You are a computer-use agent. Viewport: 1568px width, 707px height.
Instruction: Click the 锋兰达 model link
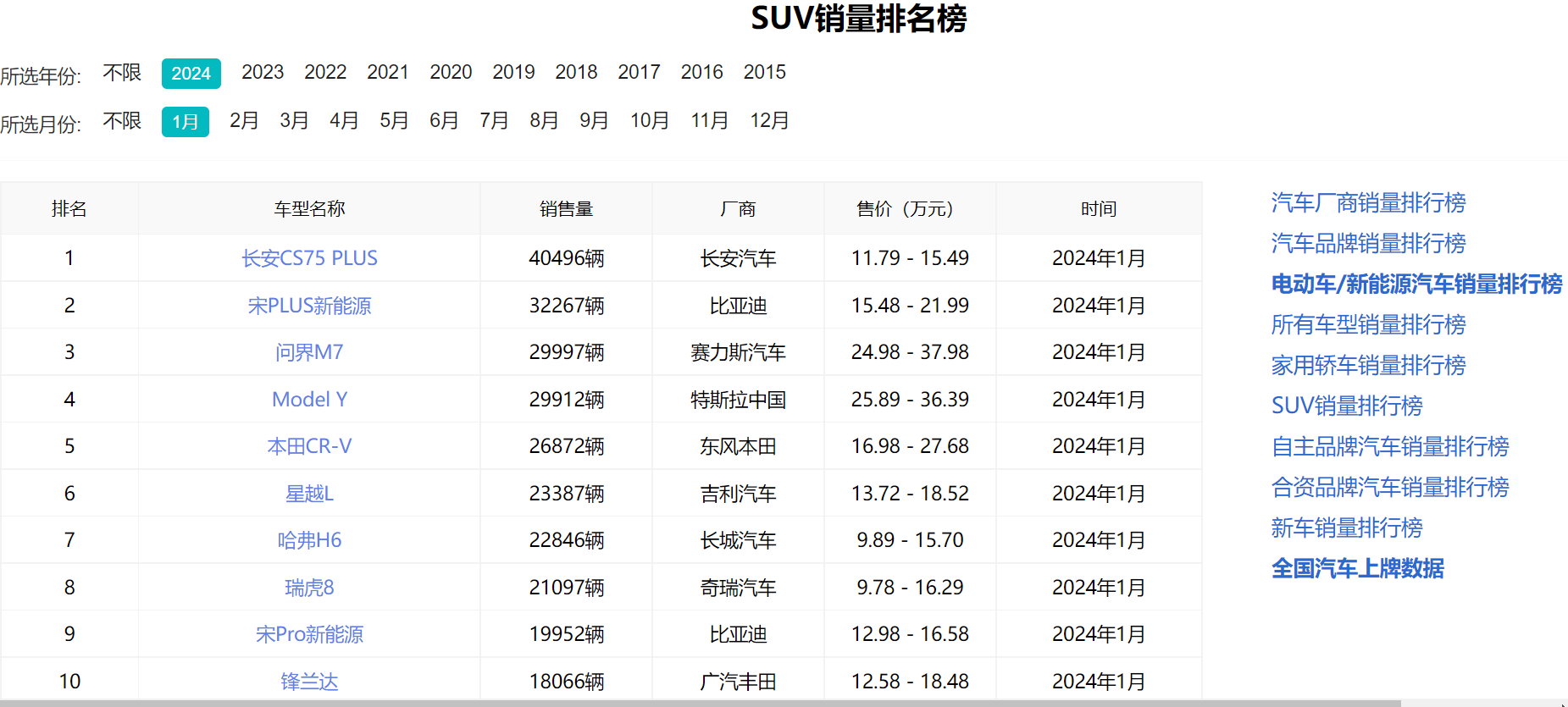pyautogui.click(x=309, y=682)
